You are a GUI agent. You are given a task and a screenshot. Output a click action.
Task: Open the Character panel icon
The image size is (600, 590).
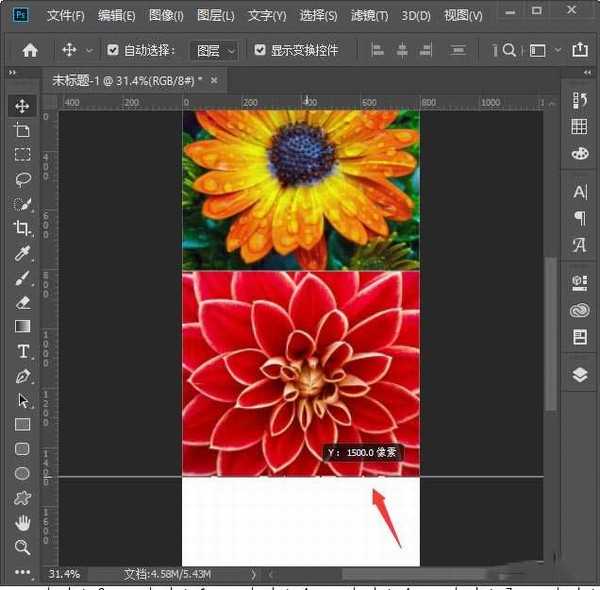[579, 192]
